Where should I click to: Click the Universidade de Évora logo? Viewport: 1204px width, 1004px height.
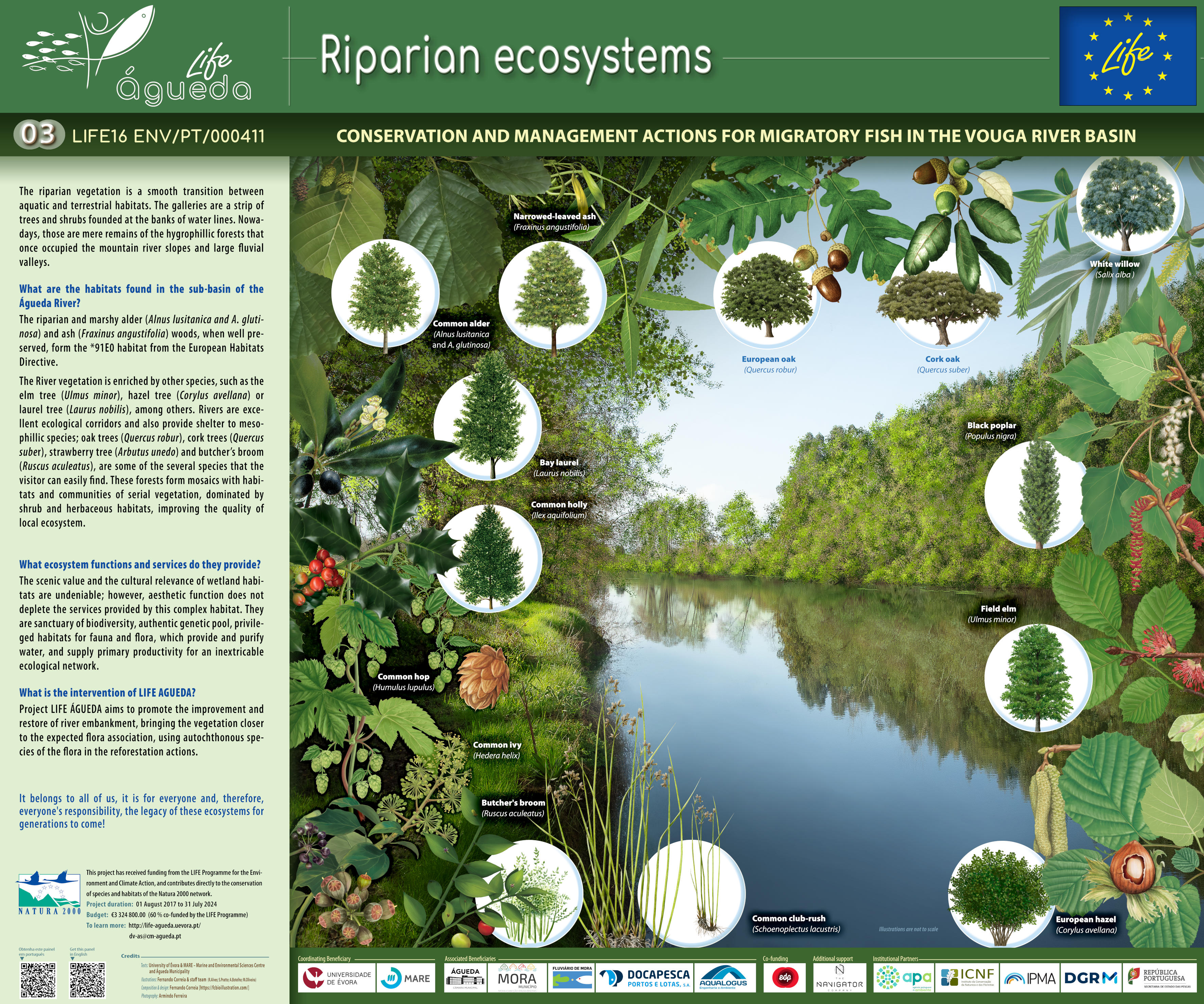coord(336,977)
